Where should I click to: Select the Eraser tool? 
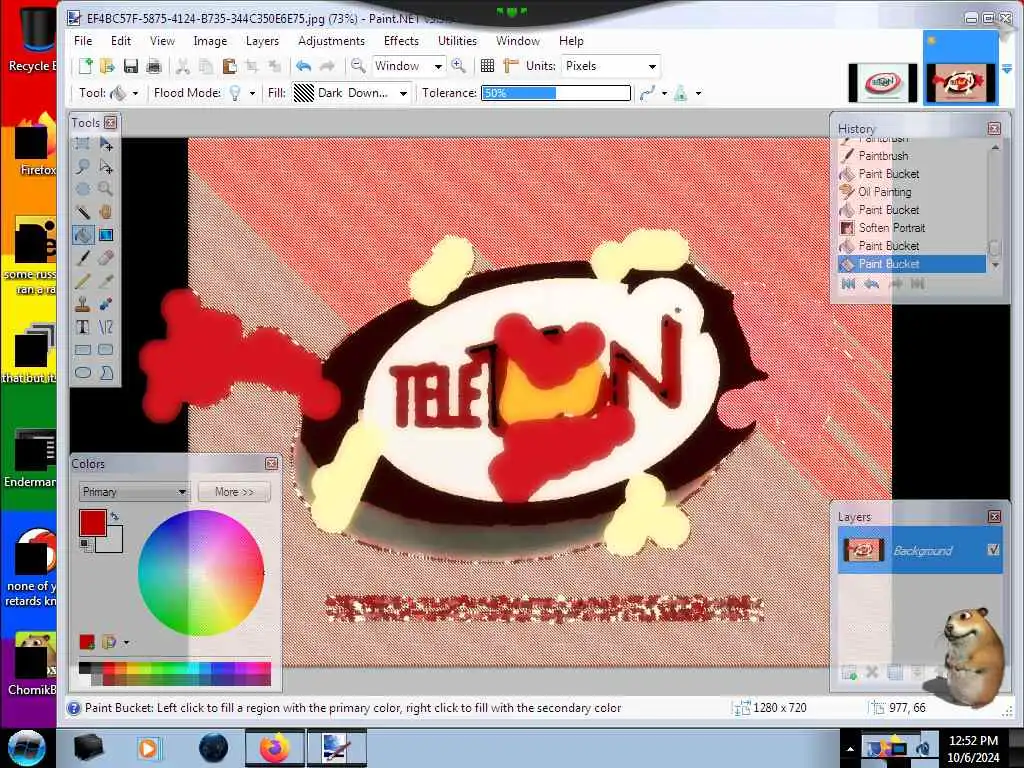click(x=106, y=258)
